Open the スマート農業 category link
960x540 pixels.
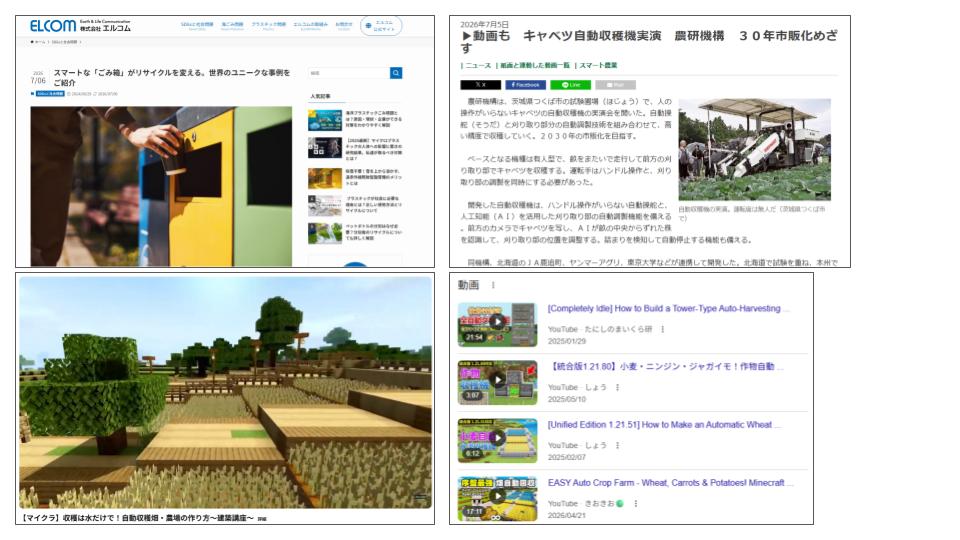tap(596, 66)
